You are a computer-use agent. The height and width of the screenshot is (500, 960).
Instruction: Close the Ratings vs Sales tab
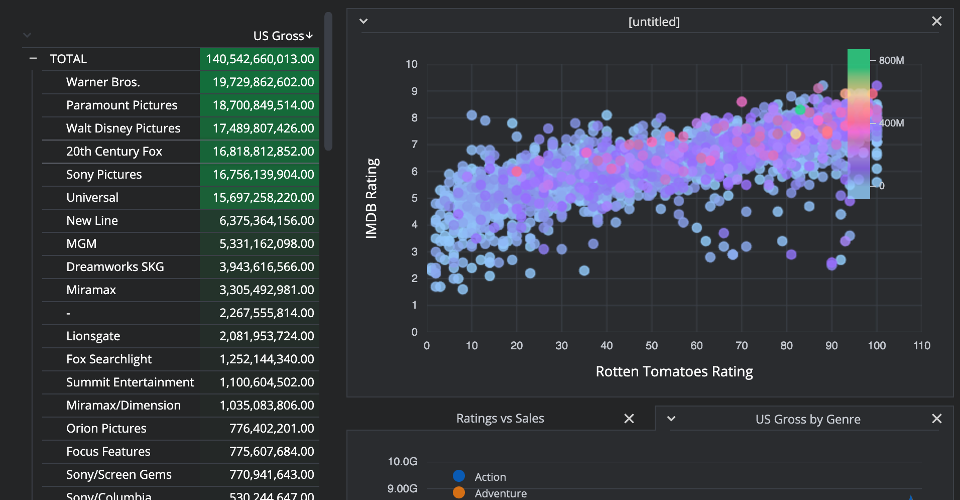[629, 419]
